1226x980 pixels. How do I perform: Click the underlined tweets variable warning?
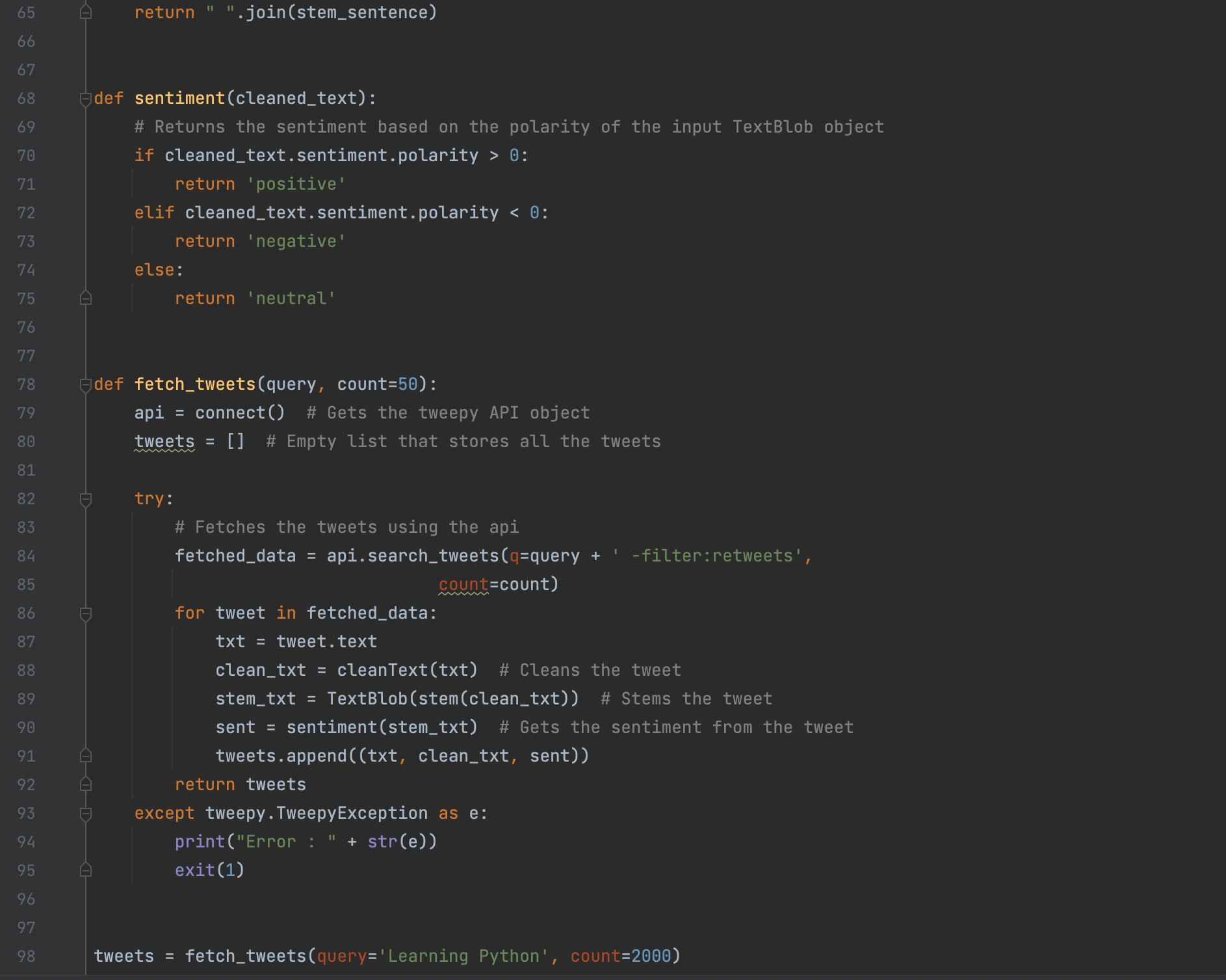coord(164,441)
